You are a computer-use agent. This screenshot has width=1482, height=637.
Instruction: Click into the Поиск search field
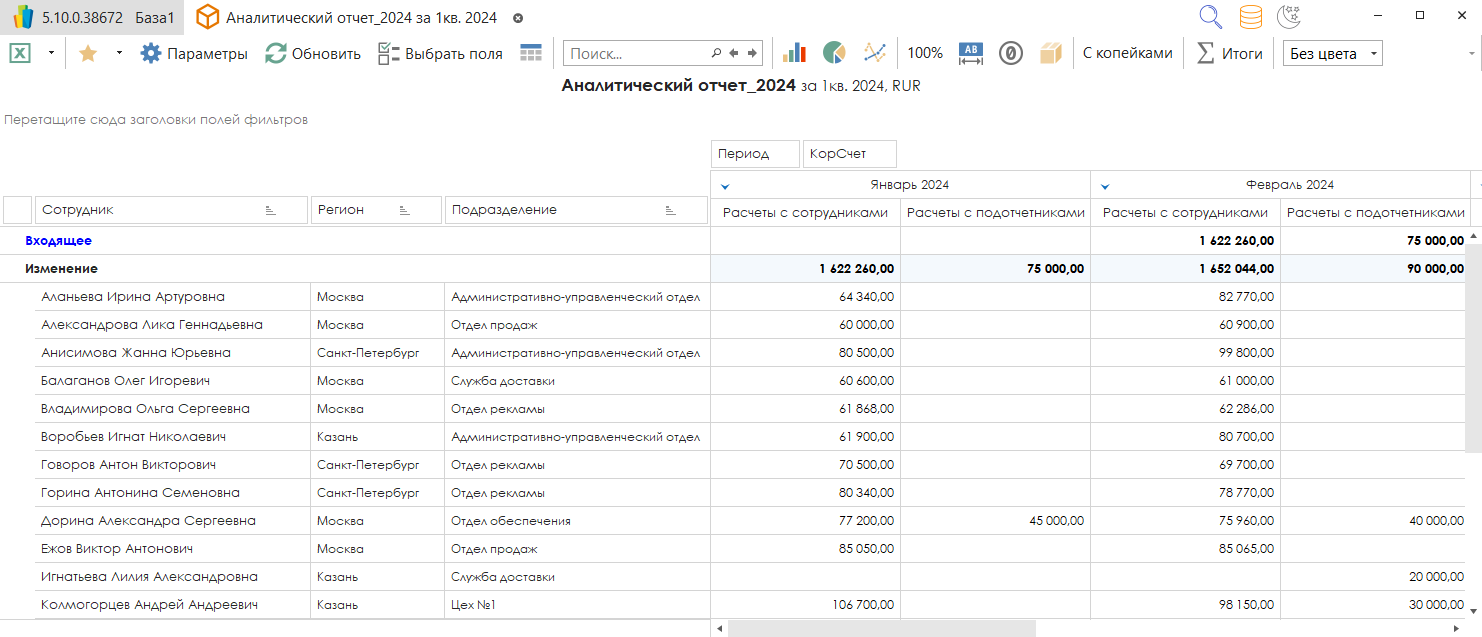(638, 53)
